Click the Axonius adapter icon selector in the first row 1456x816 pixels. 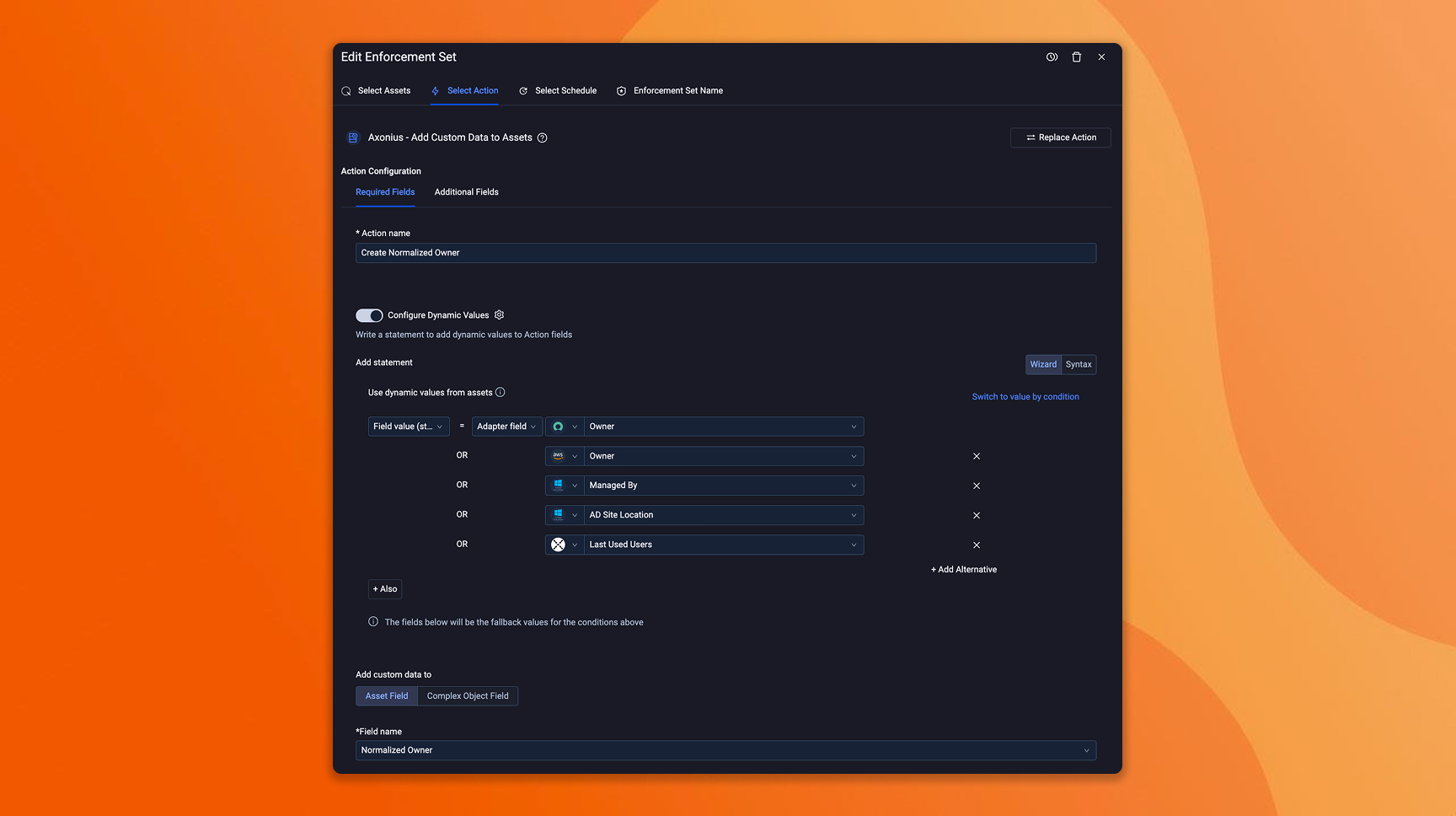tap(565, 427)
